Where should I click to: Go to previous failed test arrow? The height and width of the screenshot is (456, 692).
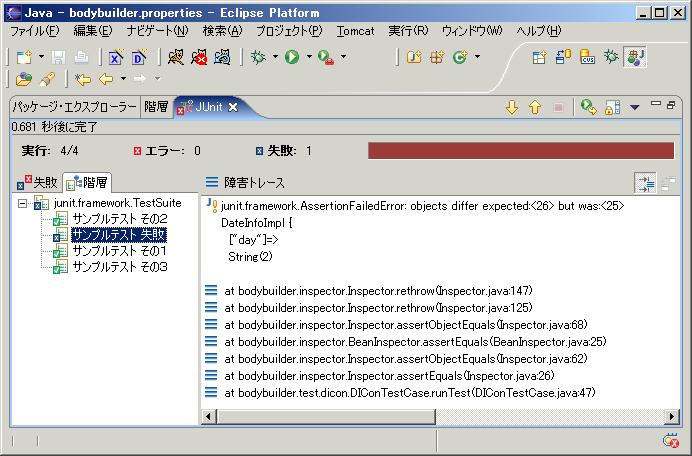click(x=535, y=107)
